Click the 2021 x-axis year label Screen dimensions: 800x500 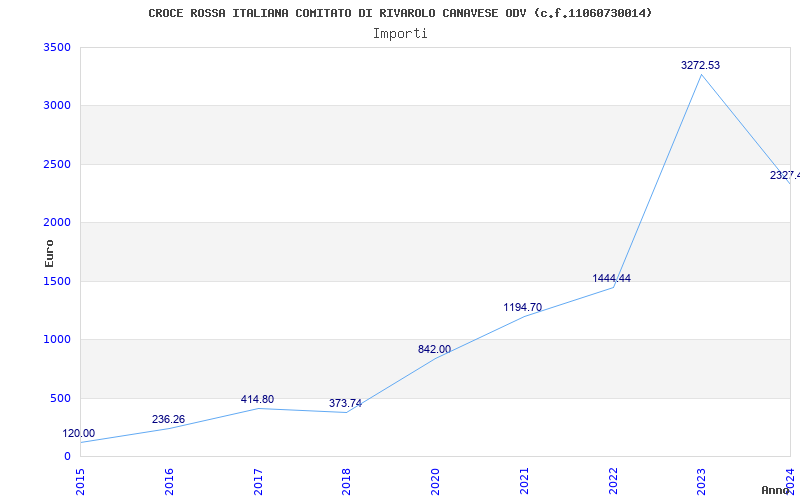pyautogui.click(x=524, y=482)
